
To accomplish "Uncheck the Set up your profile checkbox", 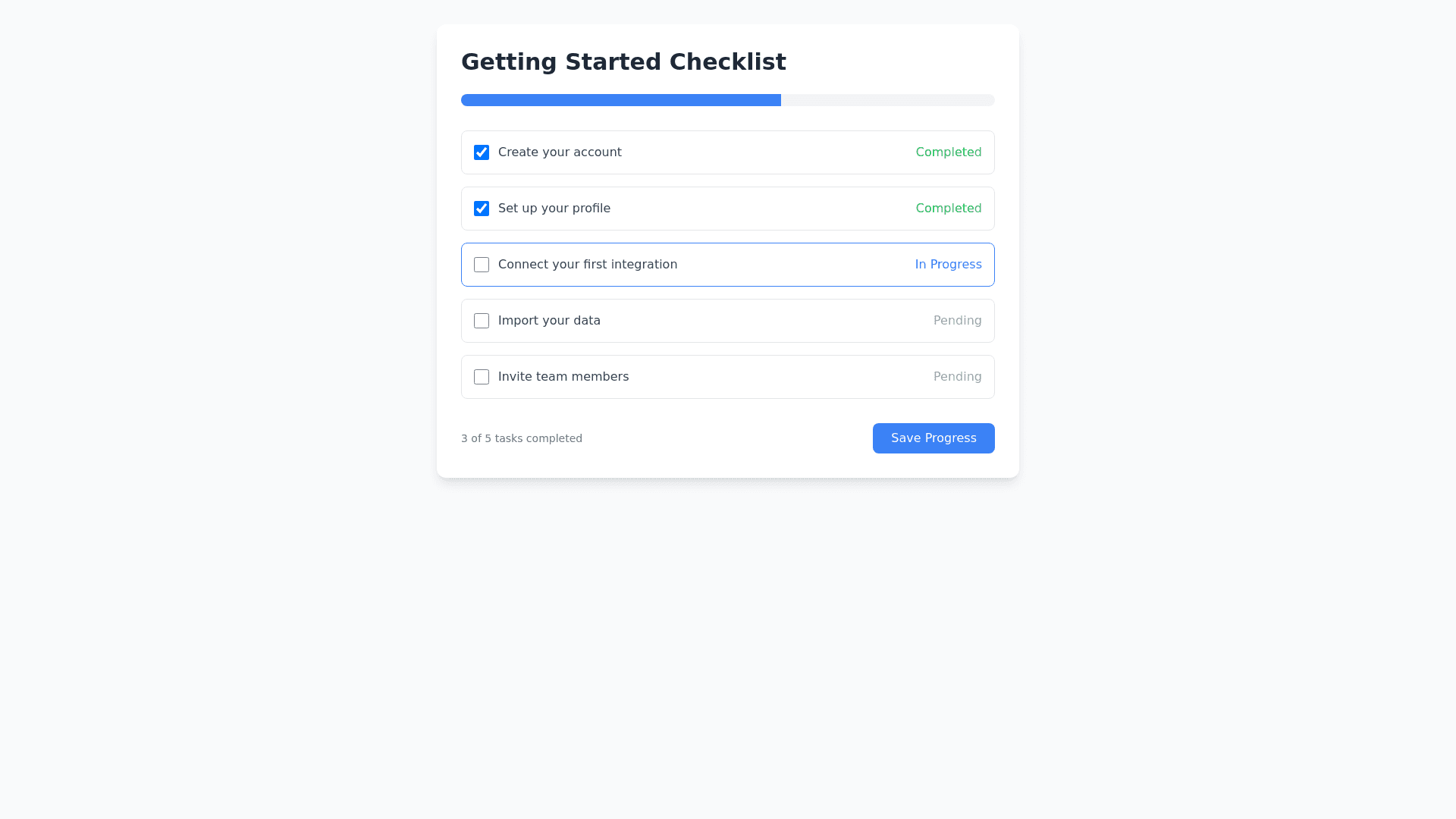I will tap(482, 209).
